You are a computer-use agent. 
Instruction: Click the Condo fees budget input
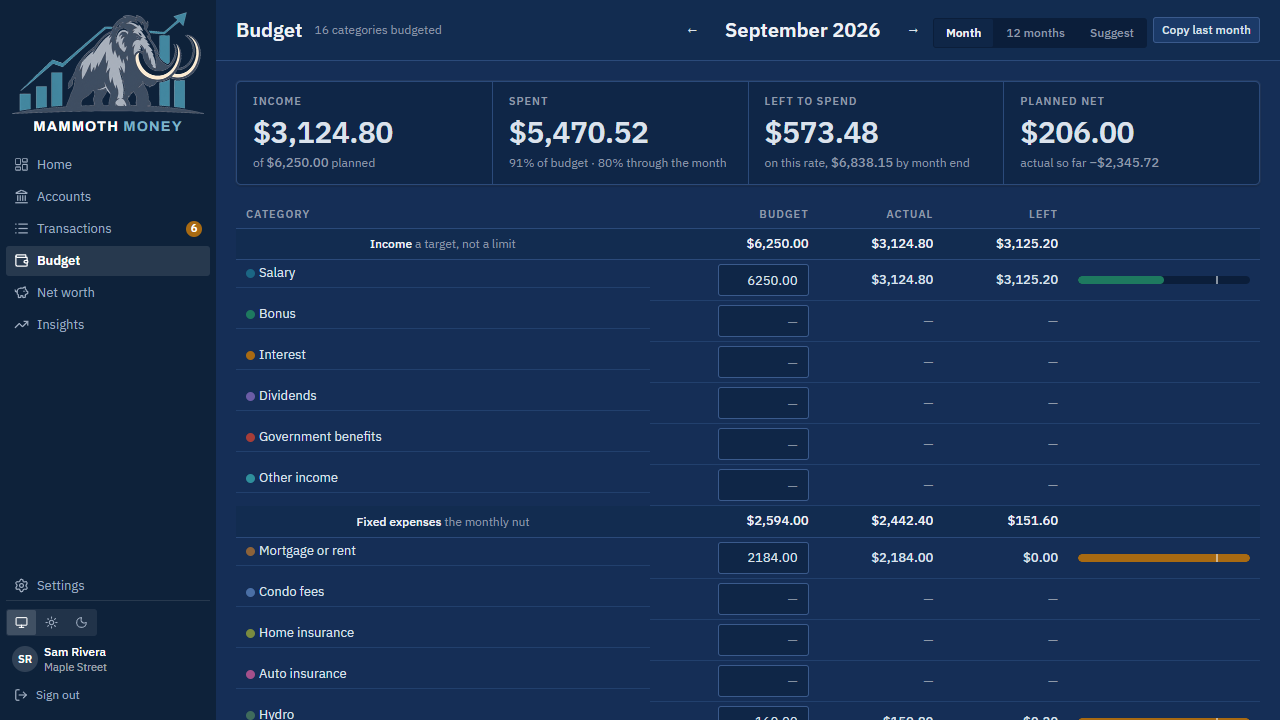tap(763, 599)
